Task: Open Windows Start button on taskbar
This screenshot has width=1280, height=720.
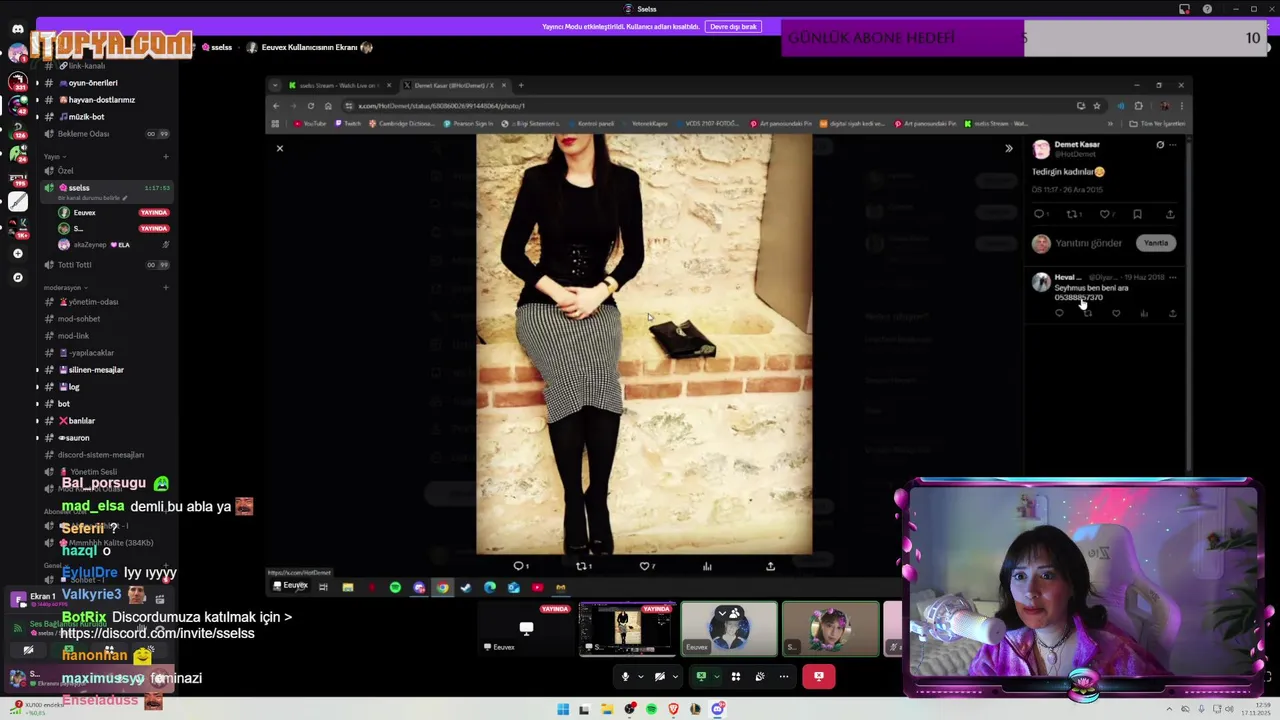Action: pos(563,709)
